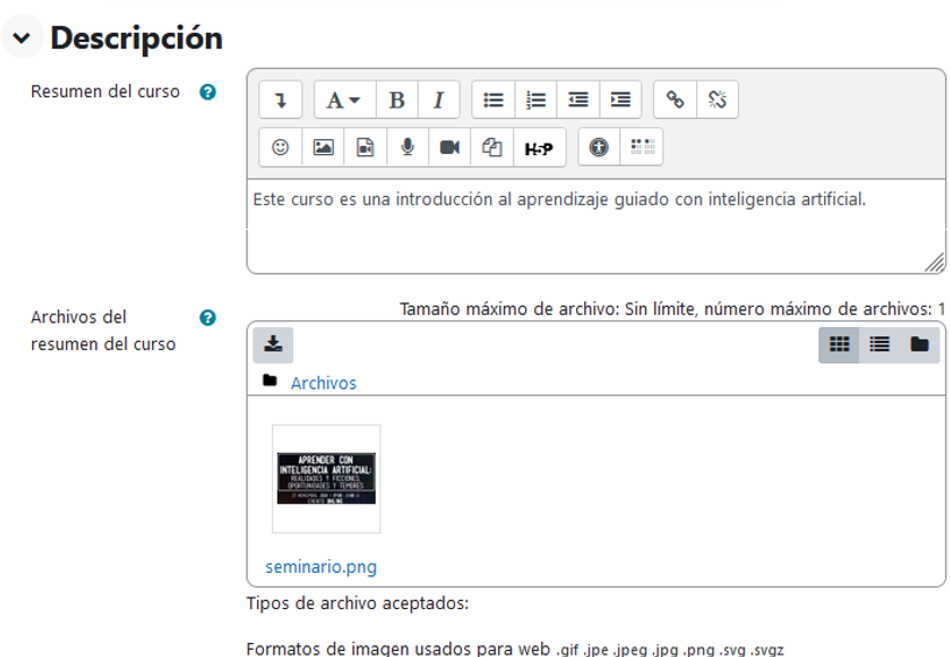The height and width of the screenshot is (657, 950).
Task: Indent the selected text
Action: pos(620,100)
